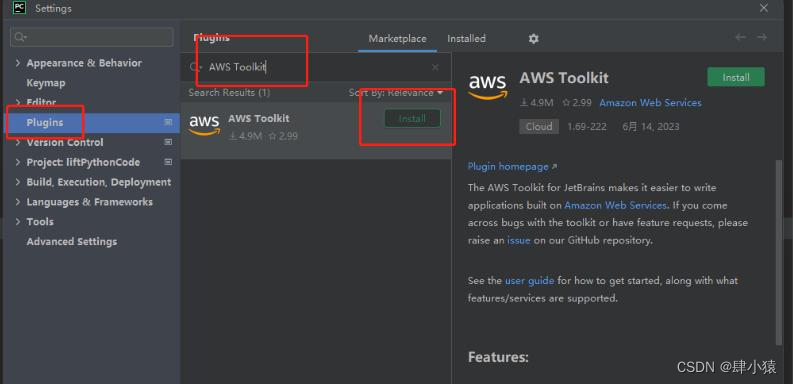Open the Sort By: Relevance dropdown
The width and height of the screenshot is (793, 384).
395,93
